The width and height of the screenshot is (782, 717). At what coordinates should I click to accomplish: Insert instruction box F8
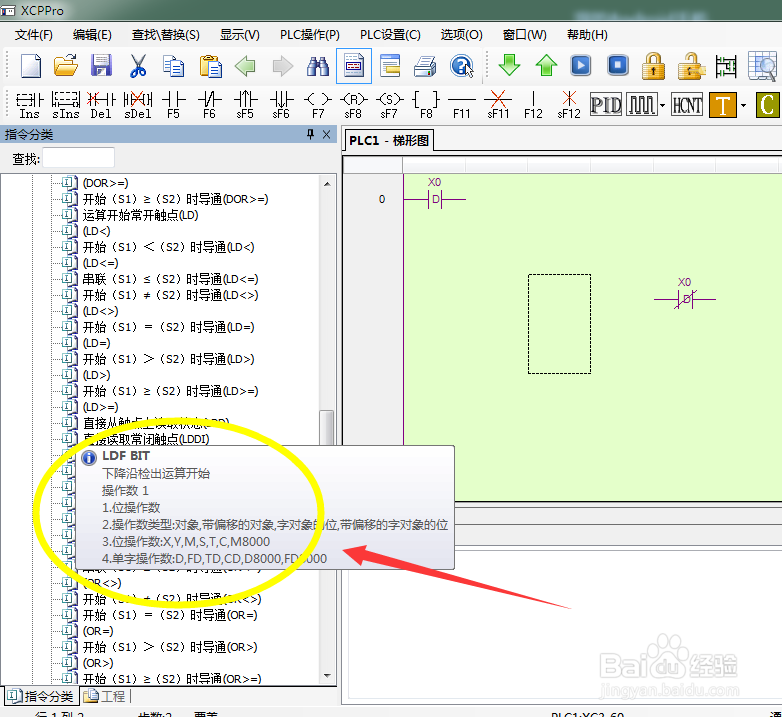[x=426, y=105]
